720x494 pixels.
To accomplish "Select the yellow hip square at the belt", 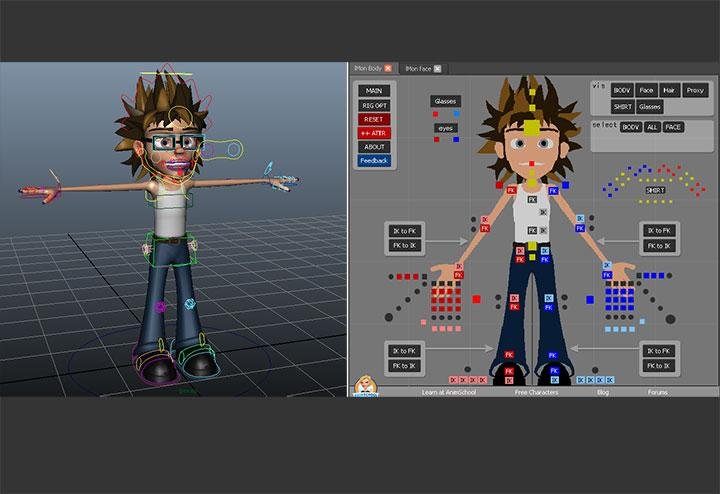I will click(x=532, y=246).
